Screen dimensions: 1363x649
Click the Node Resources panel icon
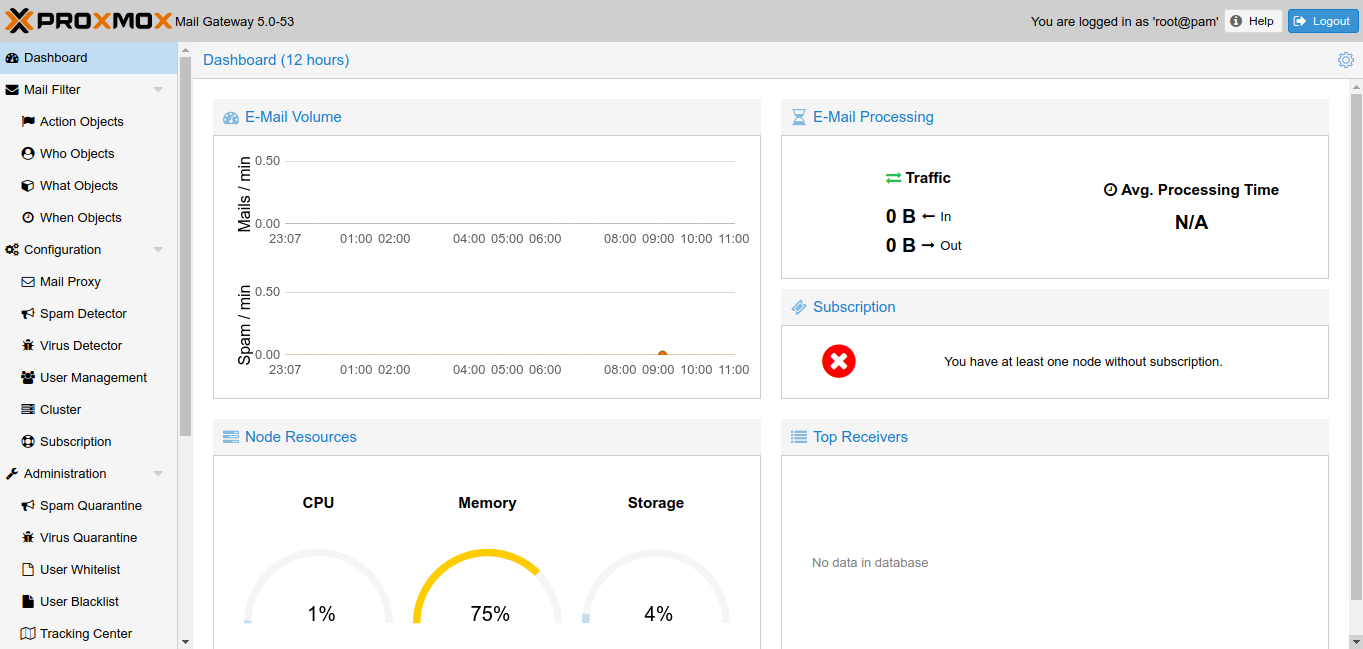tap(231, 437)
